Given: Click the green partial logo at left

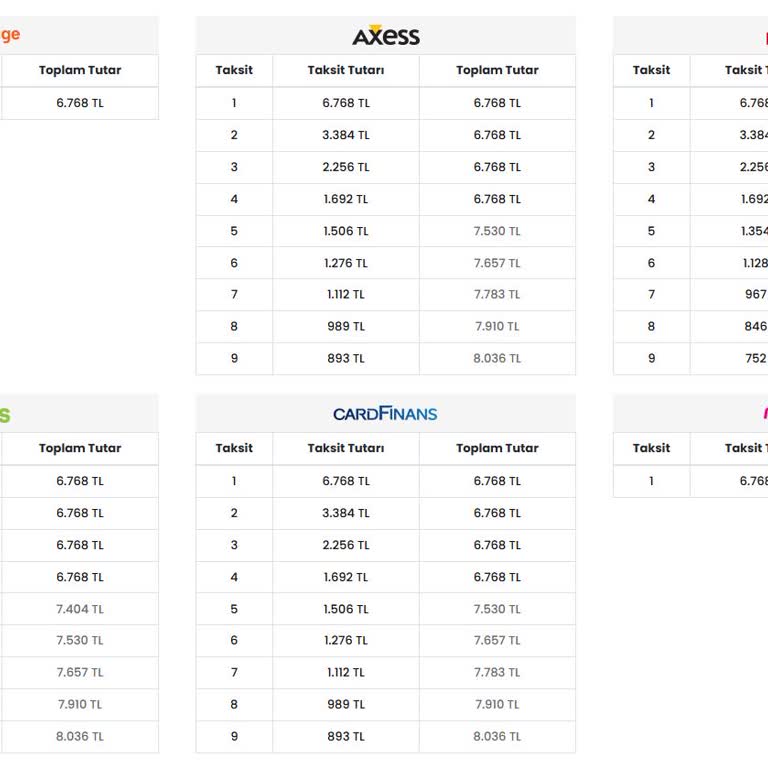Looking at the screenshot, I should pos(5,414).
